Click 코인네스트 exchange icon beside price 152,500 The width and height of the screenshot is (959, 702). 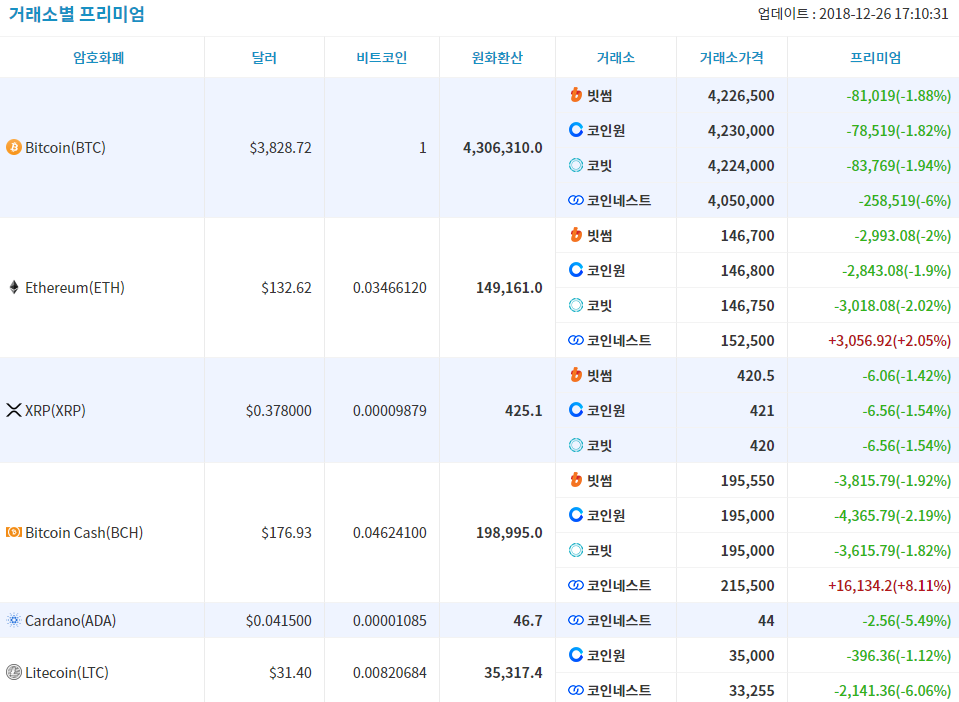point(576,340)
